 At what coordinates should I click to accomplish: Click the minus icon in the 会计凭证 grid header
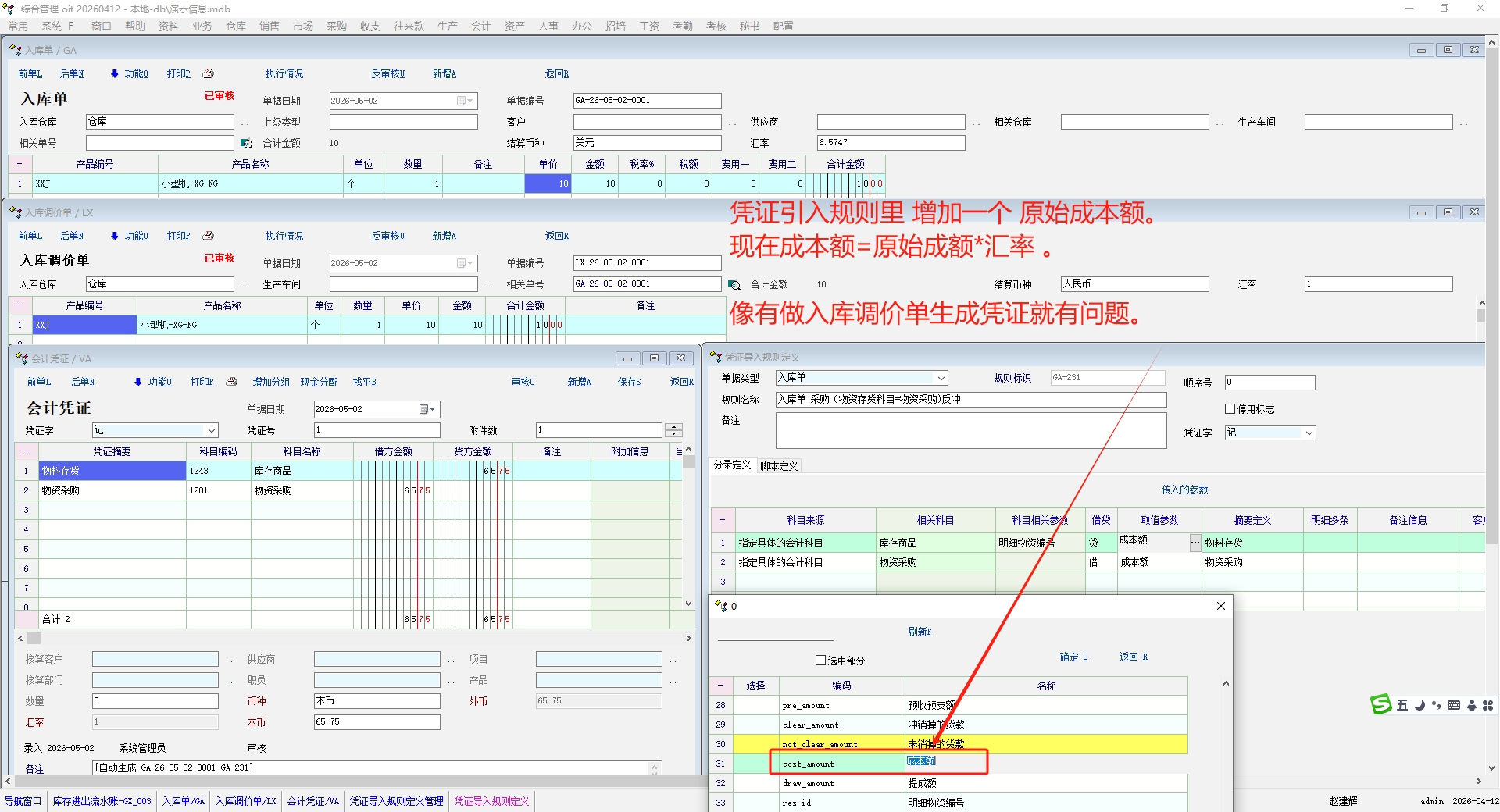[x=26, y=451]
